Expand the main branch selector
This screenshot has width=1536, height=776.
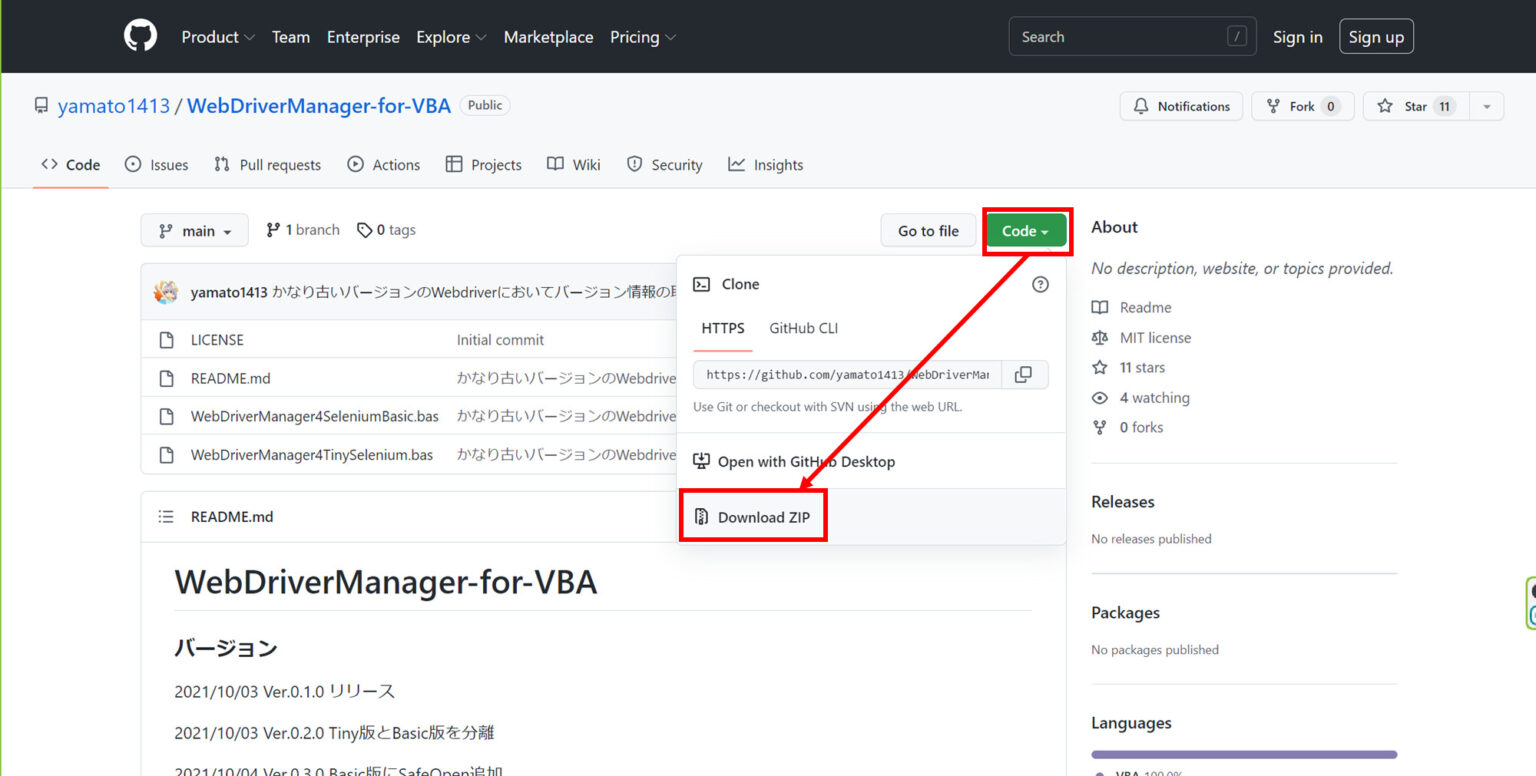pyautogui.click(x=194, y=231)
